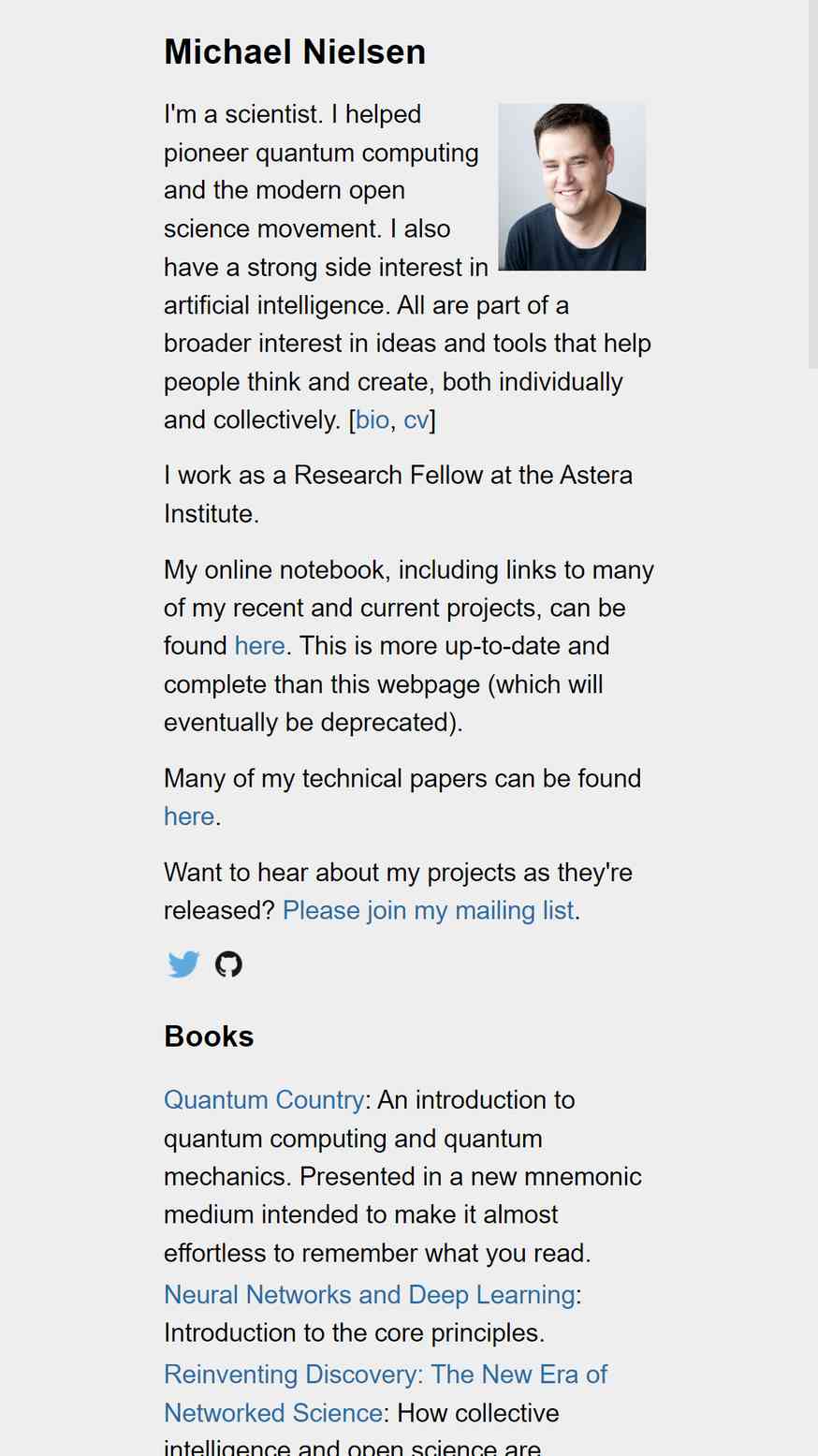The image size is (818, 1456).
Task: Open Reinventing Discovery book link
Action: (x=386, y=1393)
